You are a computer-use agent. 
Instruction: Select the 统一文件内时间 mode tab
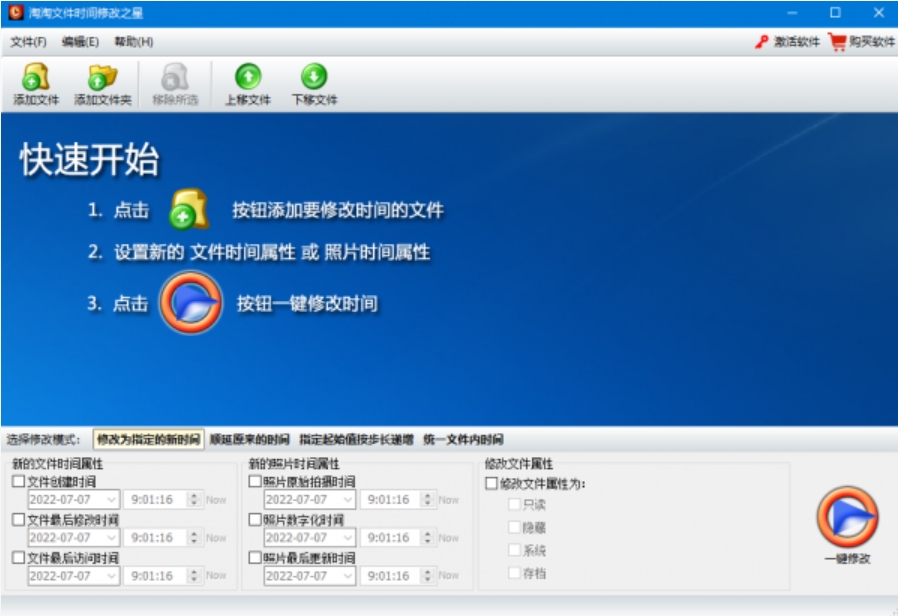463,439
